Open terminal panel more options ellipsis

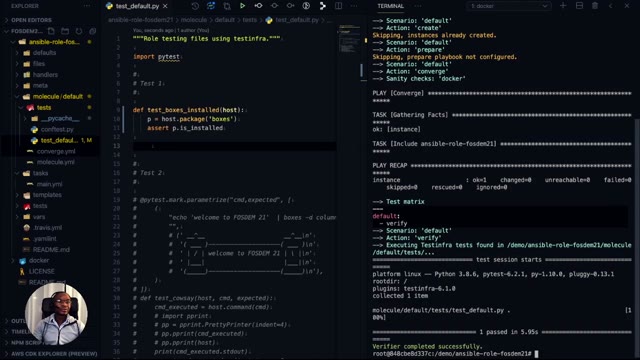click(418, 6)
